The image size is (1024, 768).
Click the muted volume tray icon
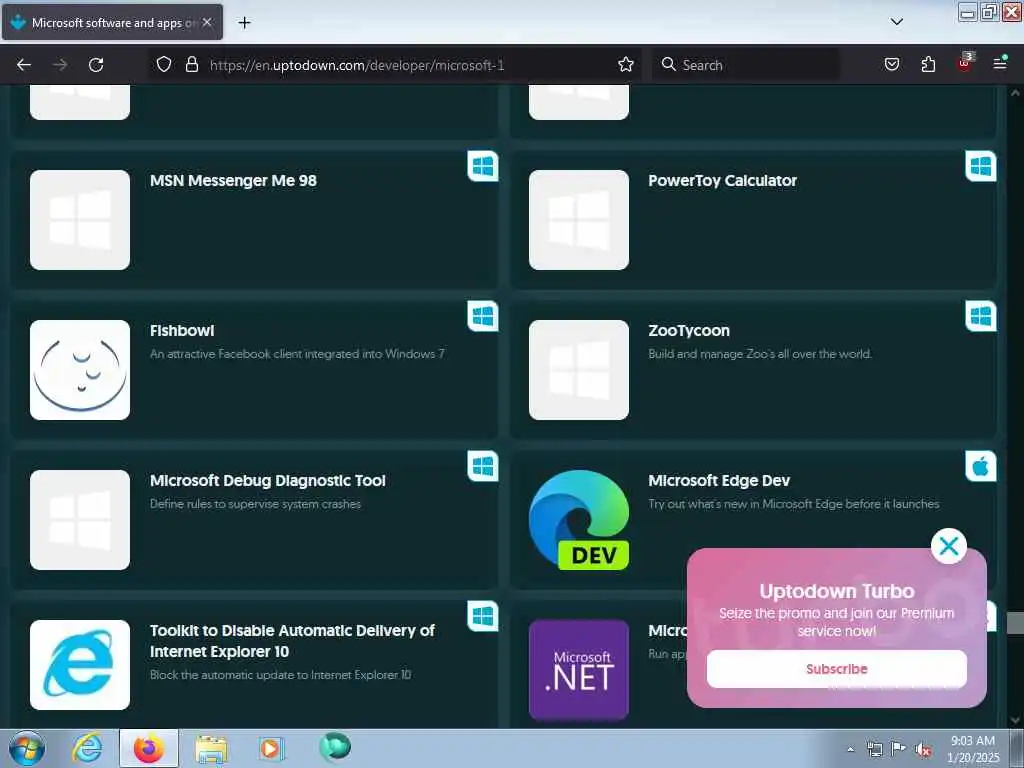click(923, 749)
